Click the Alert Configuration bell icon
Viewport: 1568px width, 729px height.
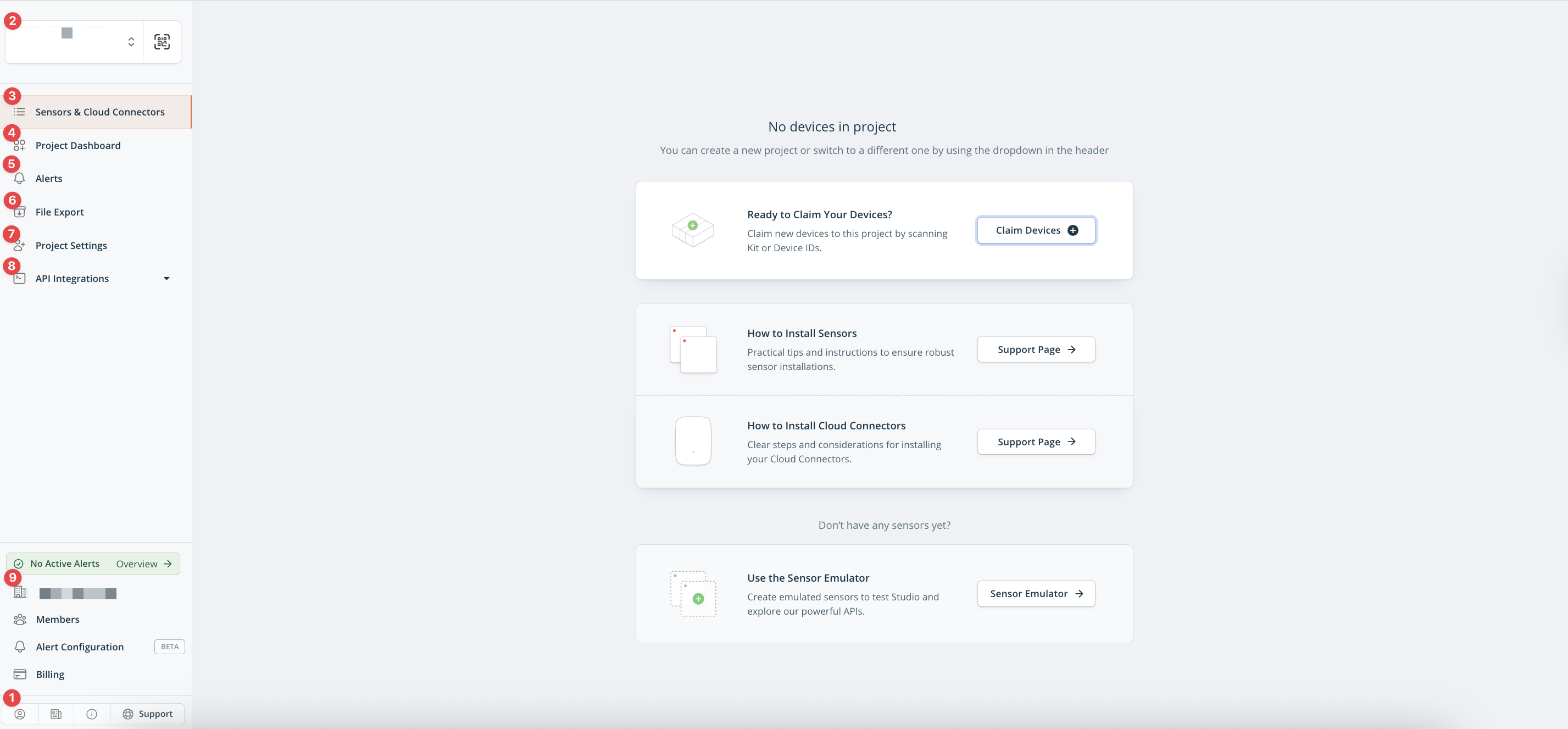[x=20, y=647]
